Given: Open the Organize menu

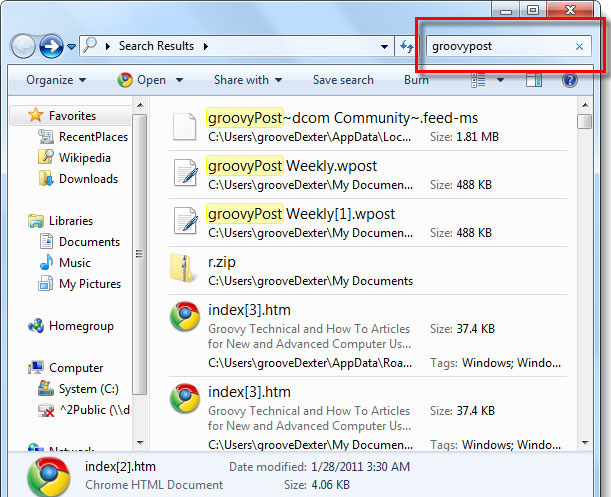Looking at the screenshot, I should [56, 80].
